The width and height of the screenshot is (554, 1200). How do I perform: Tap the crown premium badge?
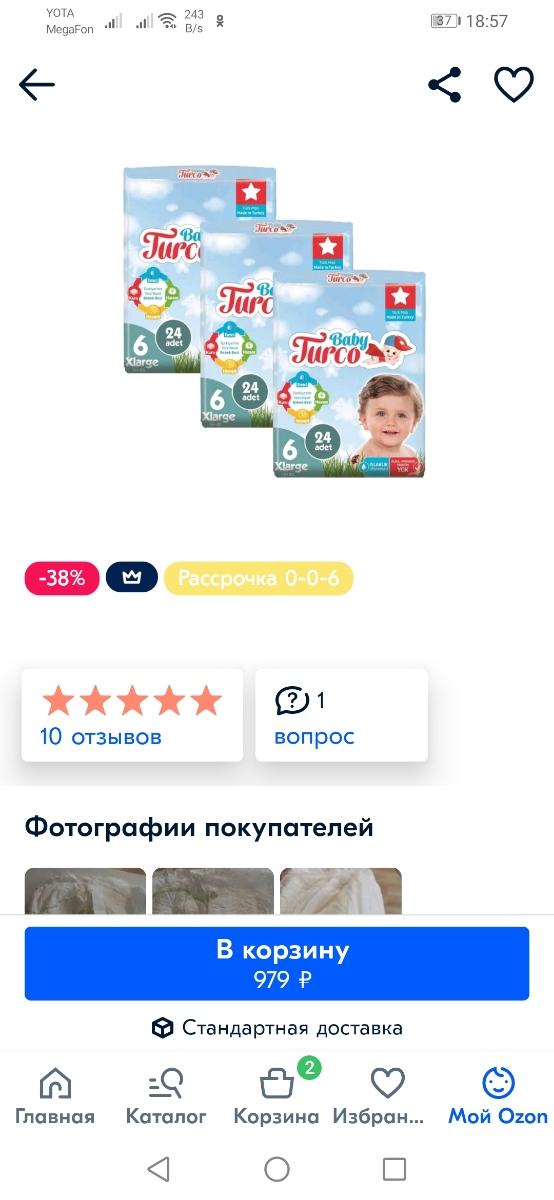tap(132, 578)
